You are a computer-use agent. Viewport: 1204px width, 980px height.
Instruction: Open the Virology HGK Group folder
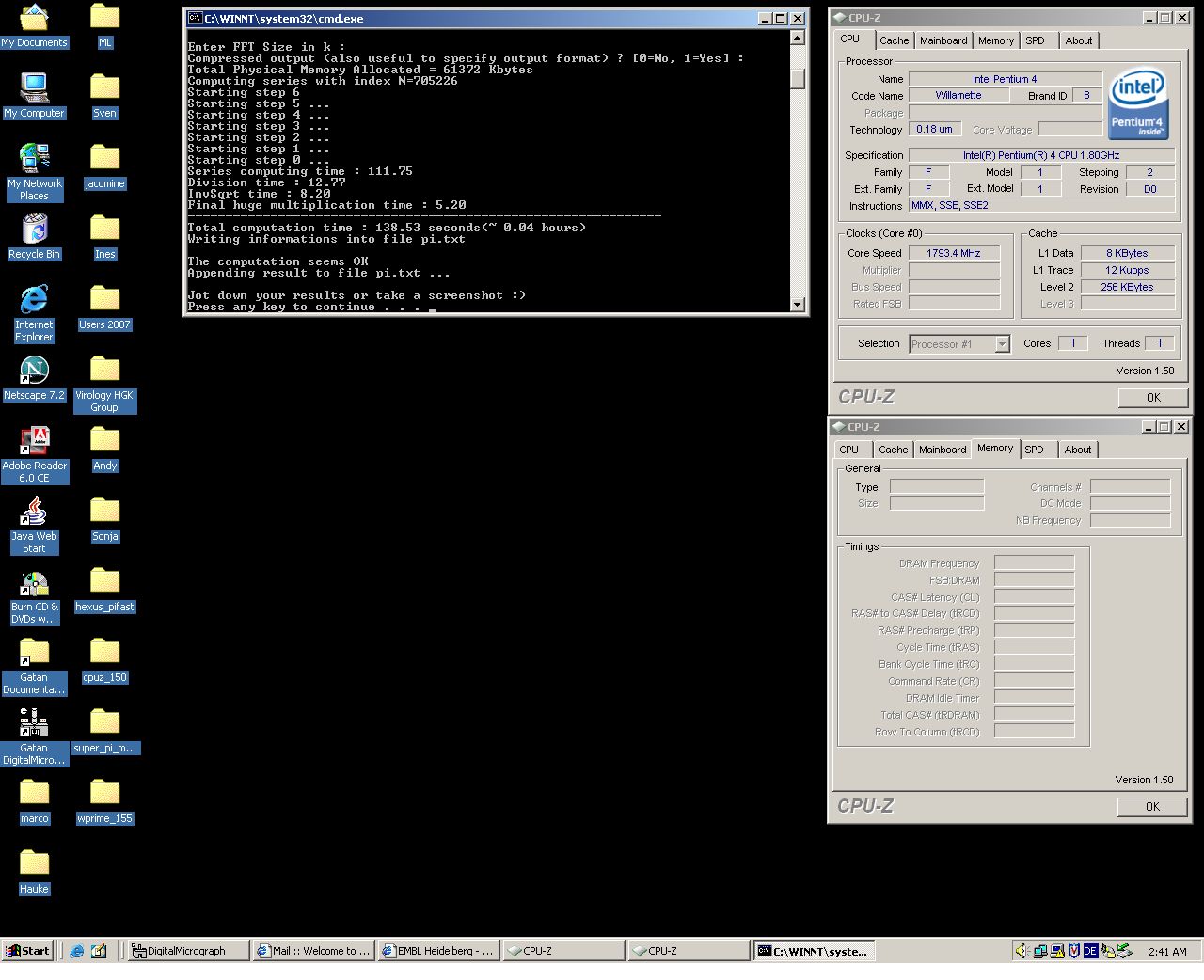click(x=104, y=383)
